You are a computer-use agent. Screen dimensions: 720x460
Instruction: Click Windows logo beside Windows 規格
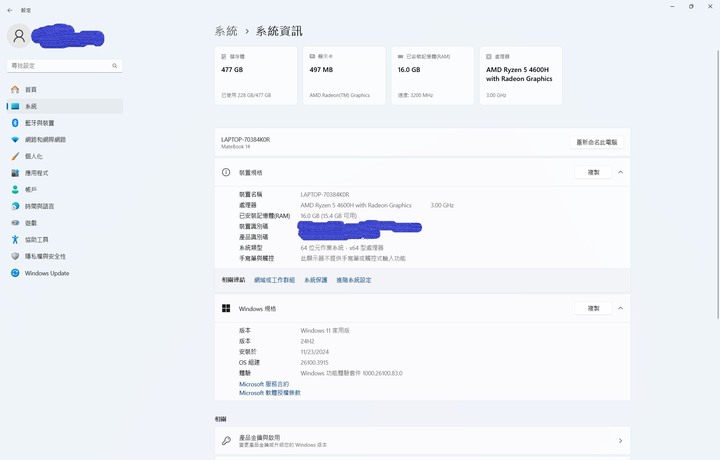point(226,308)
